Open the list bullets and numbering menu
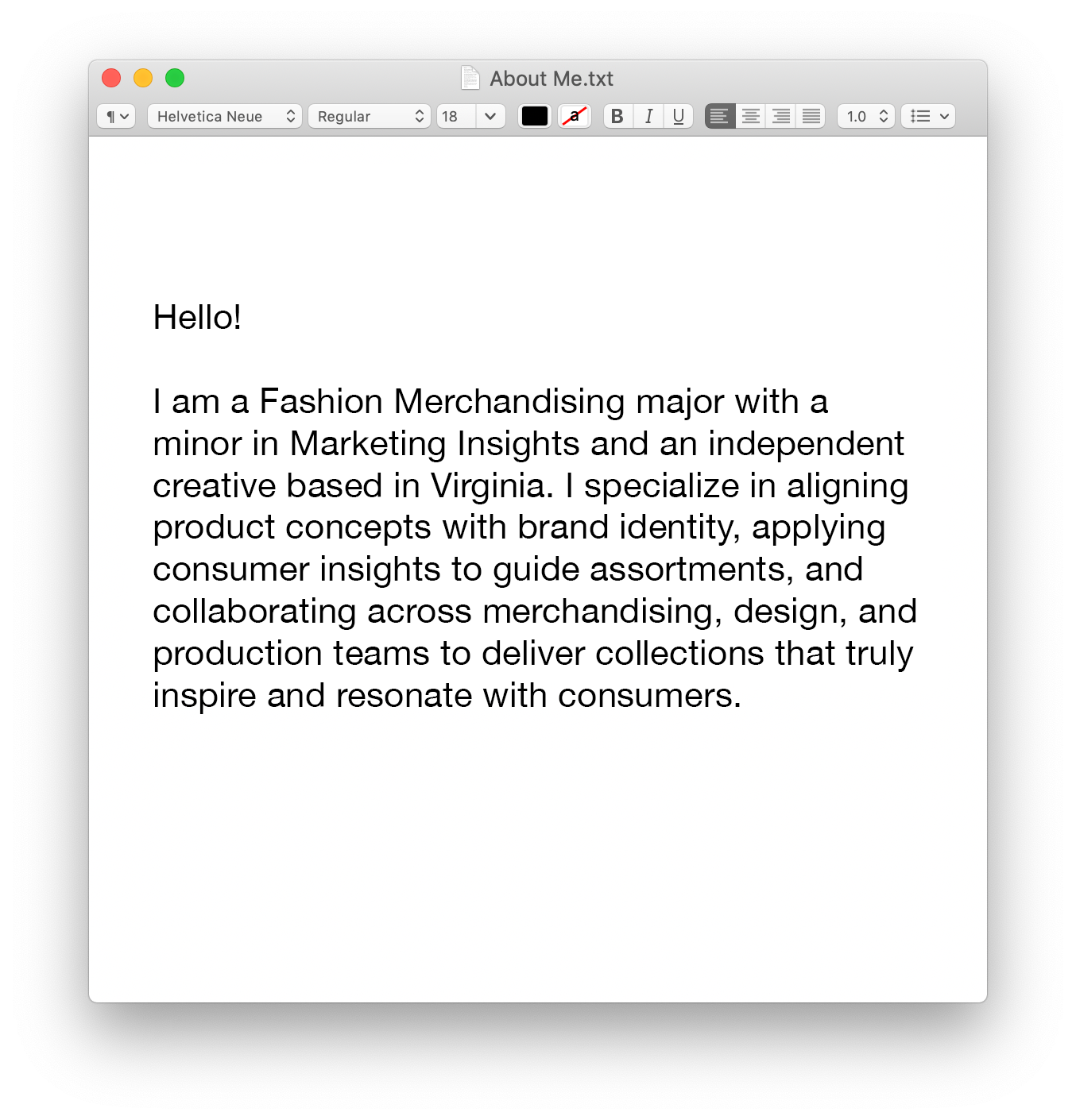The height and width of the screenshot is (1120, 1076). (x=928, y=116)
